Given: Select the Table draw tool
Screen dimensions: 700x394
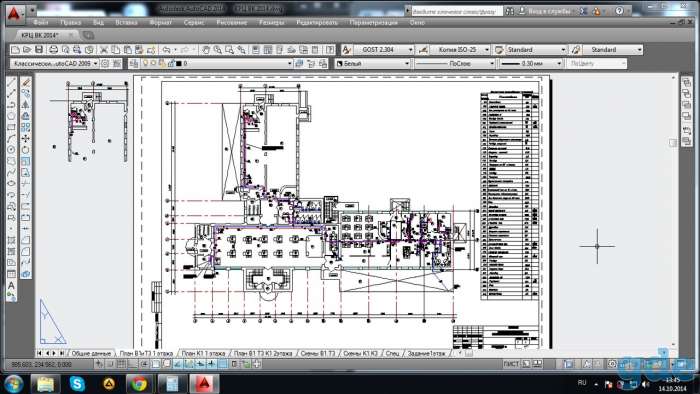Looking at the screenshot, I should point(12,274).
